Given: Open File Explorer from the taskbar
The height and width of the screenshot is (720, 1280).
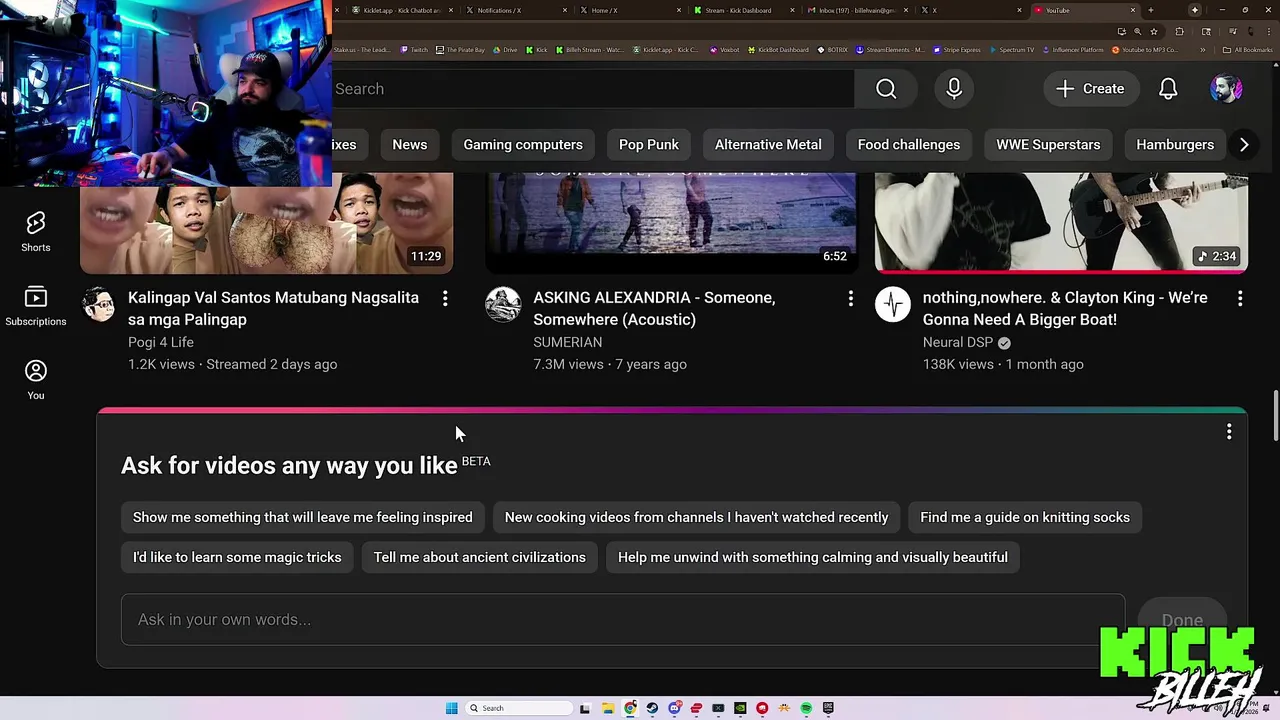Looking at the screenshot, I should tap(608, 708).
